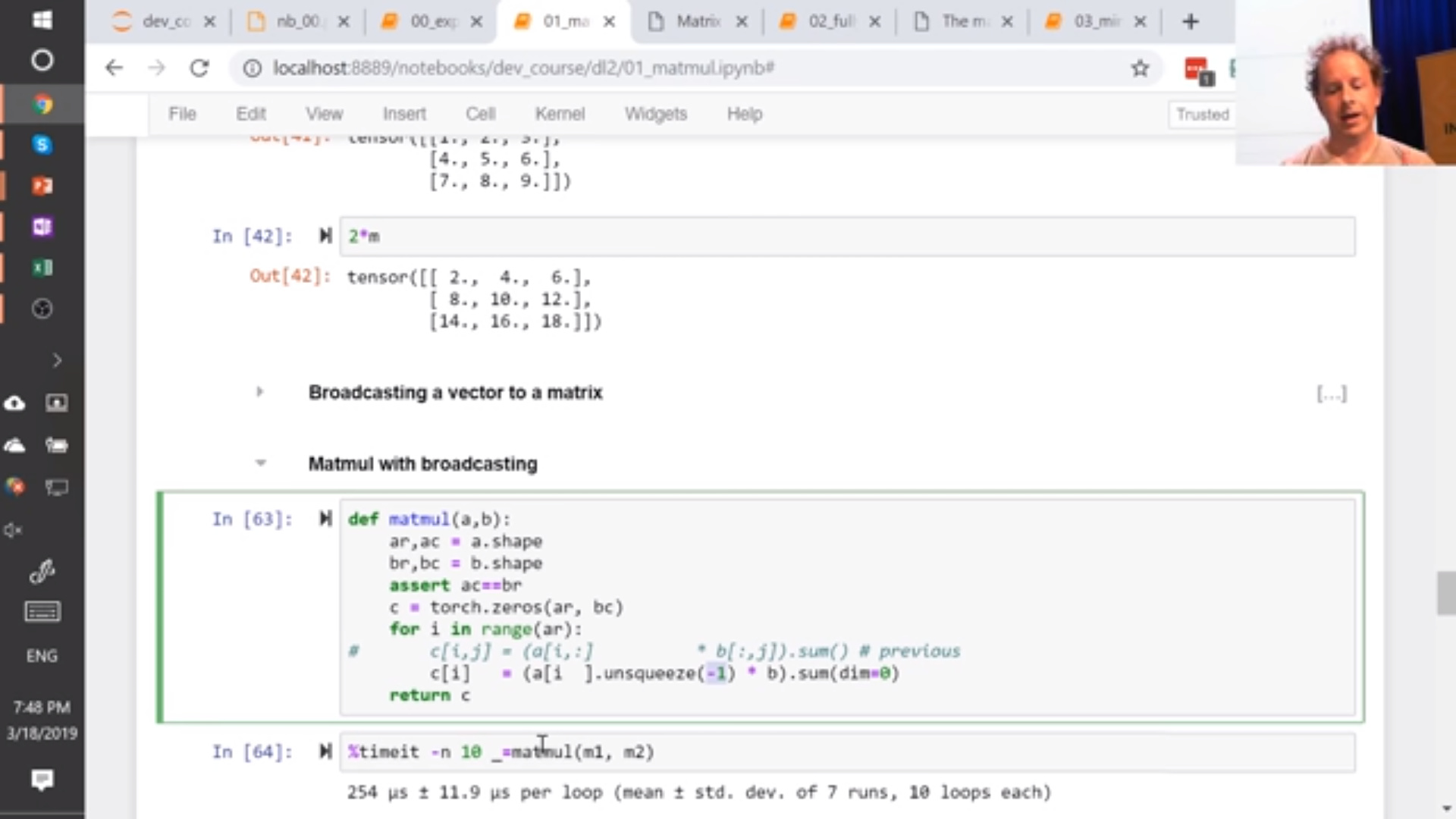Click the Trusted notebook button
This screenshot has height=819, width=1456.
1202,115
